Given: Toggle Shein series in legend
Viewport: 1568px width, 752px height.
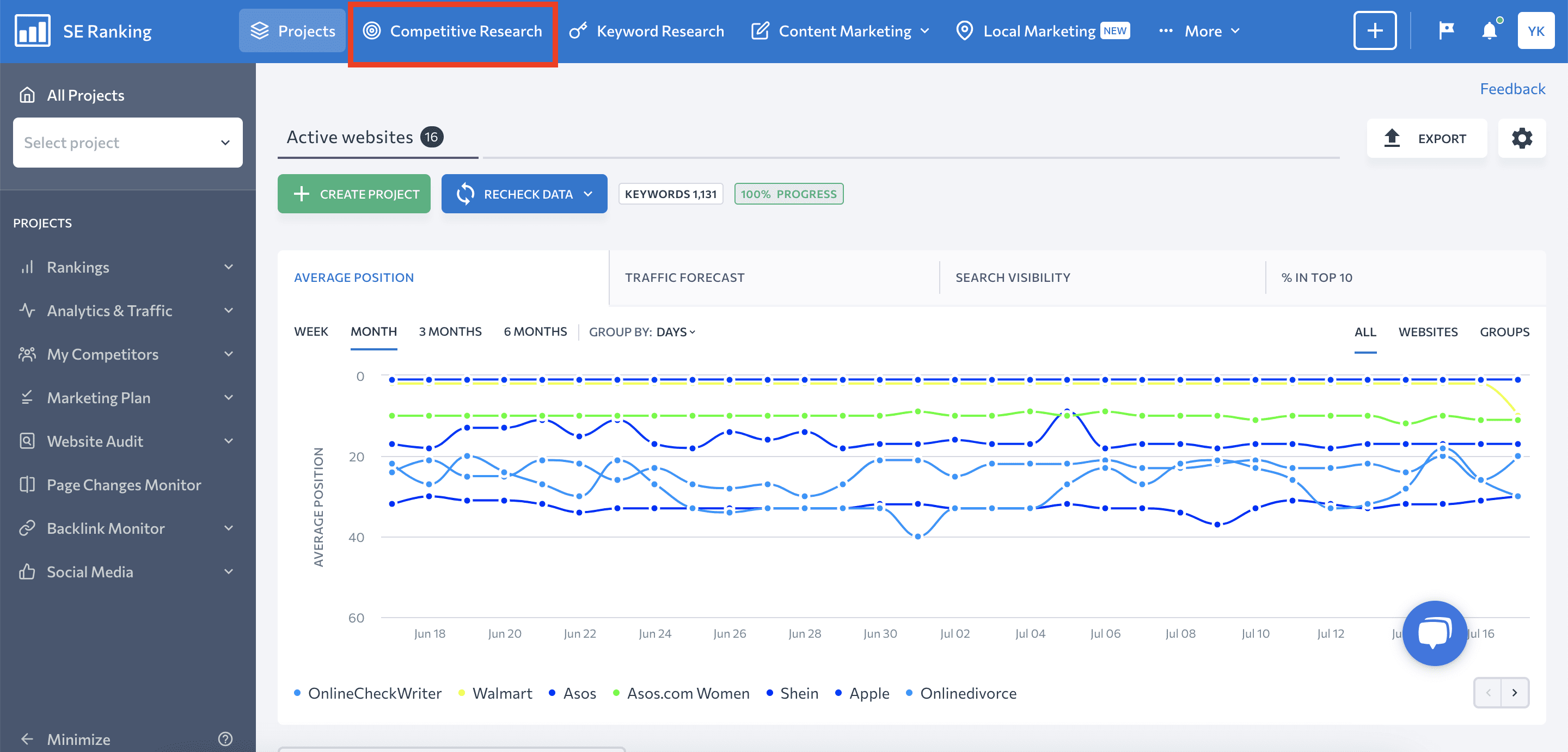Looking at the screenshot, I should tap(792, 693).
